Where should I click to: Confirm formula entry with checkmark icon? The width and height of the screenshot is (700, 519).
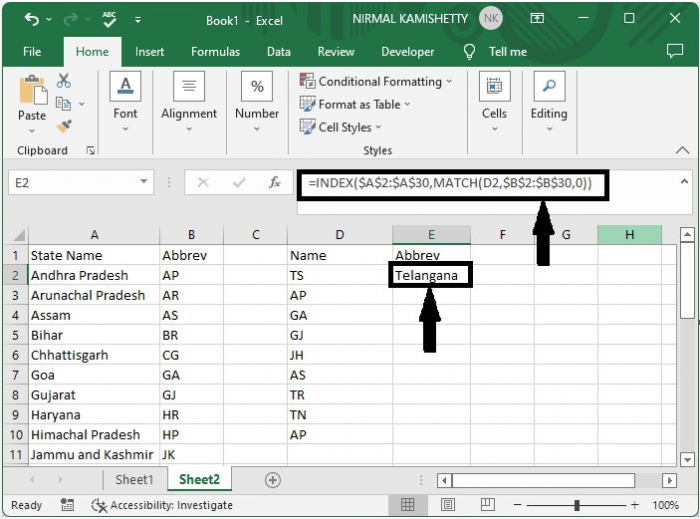click(x=239, y=182)
